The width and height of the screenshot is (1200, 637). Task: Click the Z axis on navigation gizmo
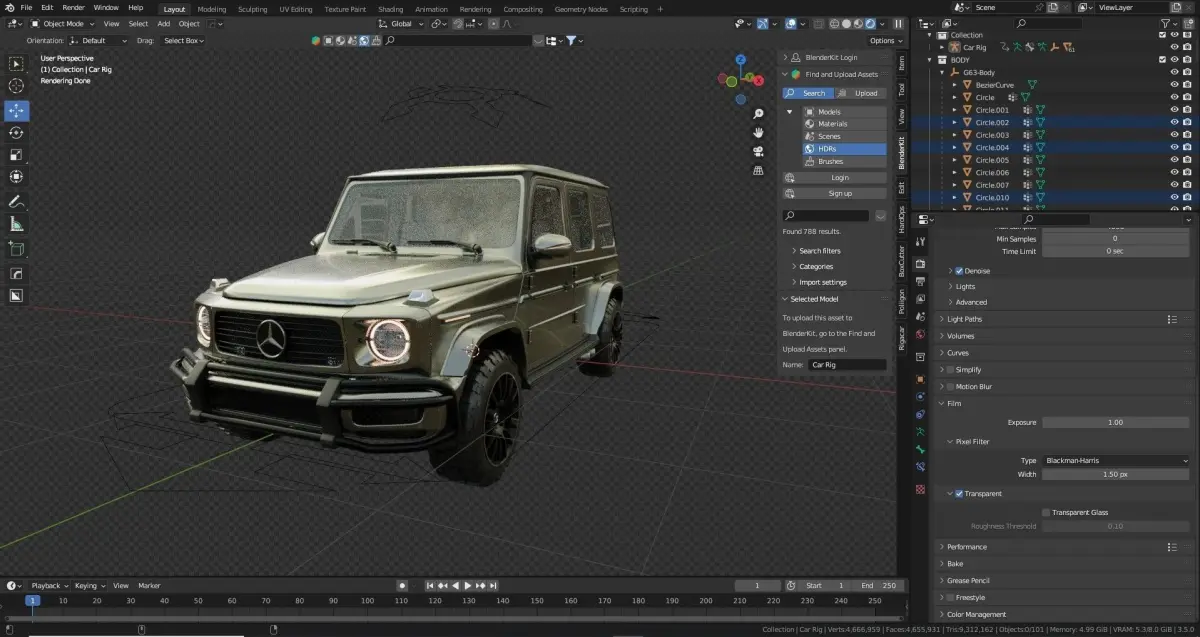click(x=741, y=60)
